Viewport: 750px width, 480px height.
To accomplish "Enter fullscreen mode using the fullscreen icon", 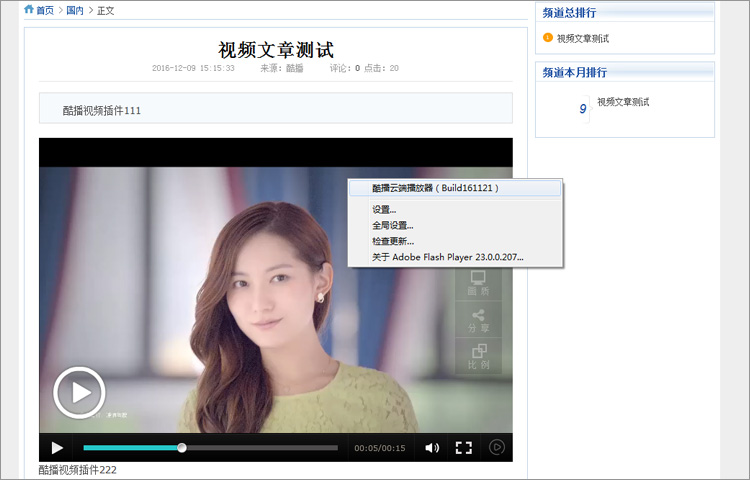I will coord(464,448).
